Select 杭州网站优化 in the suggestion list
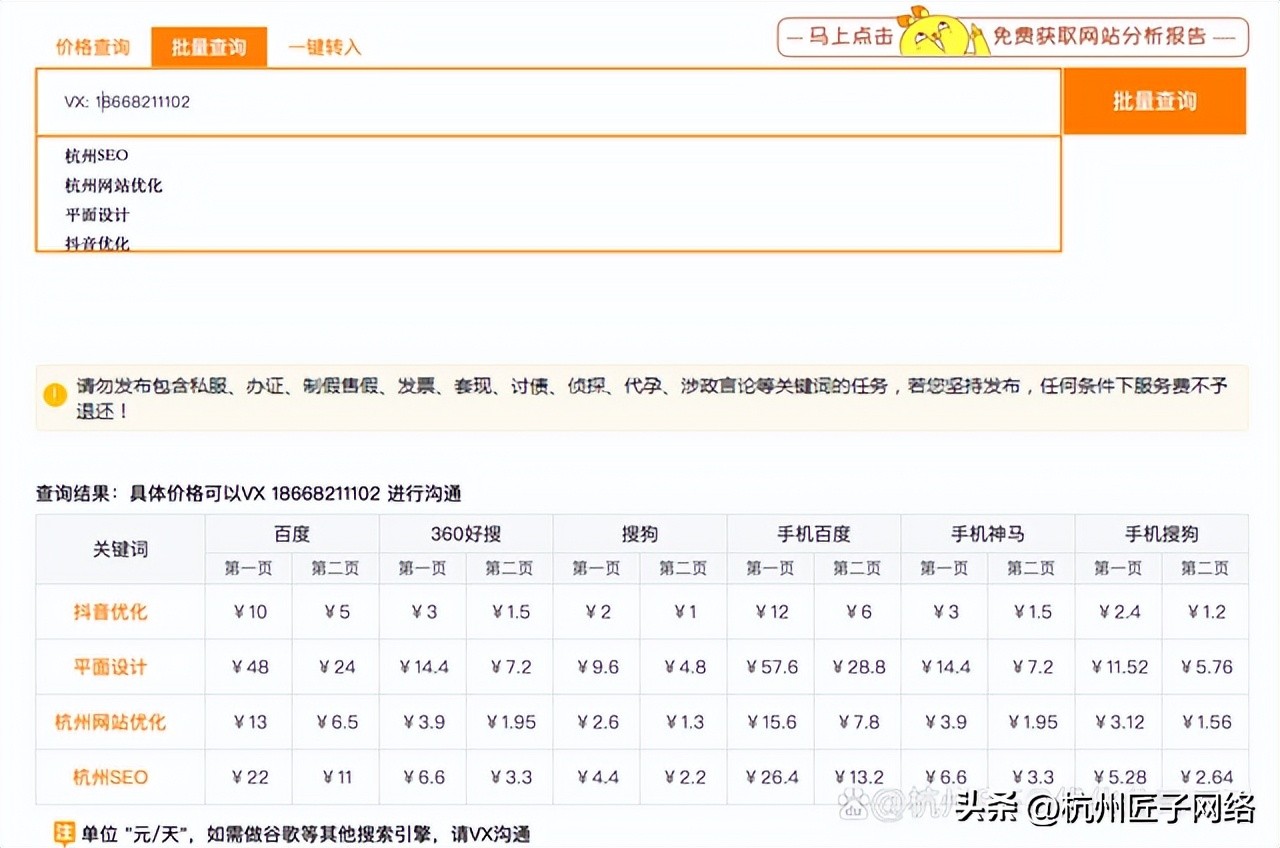Screen dimensions: 1280x848 point(112,185)
